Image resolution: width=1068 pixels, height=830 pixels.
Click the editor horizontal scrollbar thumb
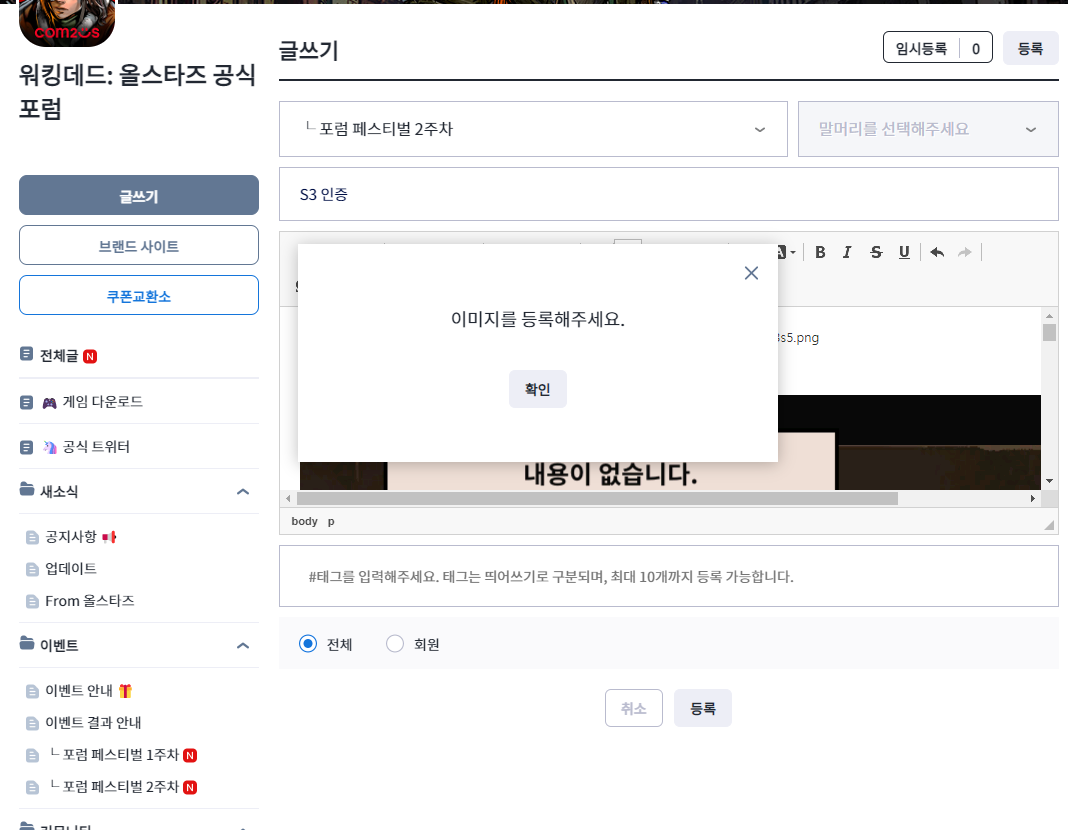tap(597, 498)
